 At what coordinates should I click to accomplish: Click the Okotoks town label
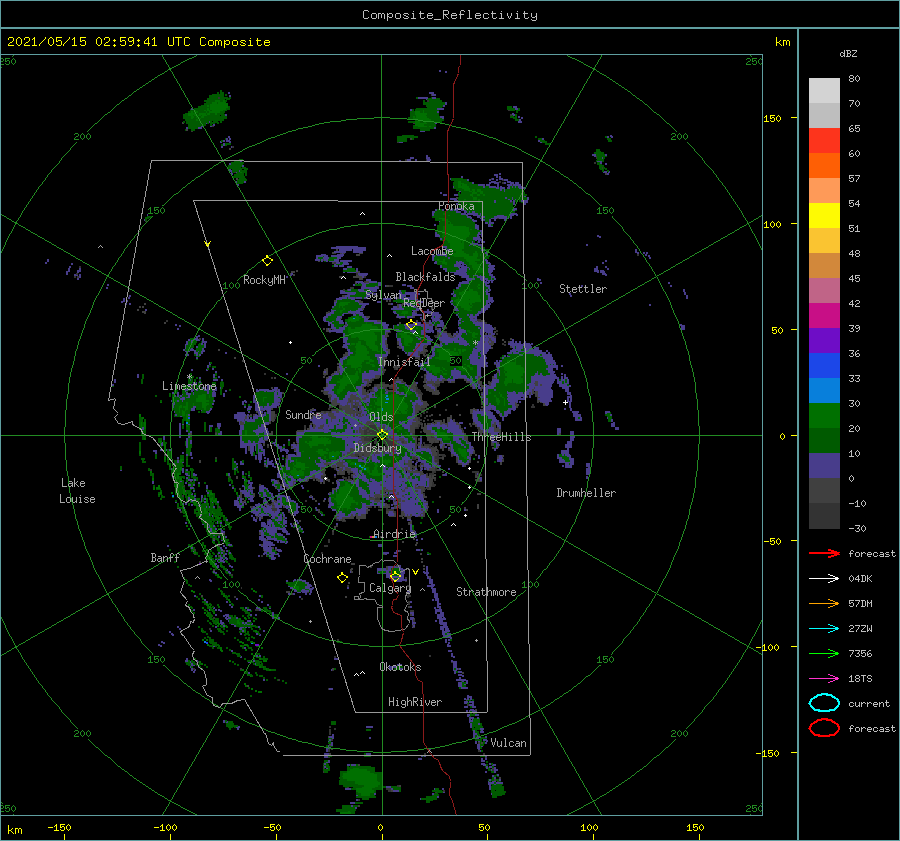pyautogui.click(x=400, y=667)
